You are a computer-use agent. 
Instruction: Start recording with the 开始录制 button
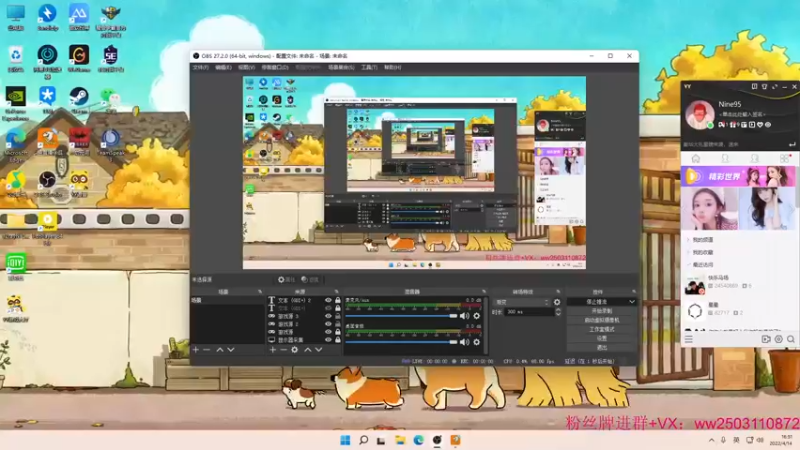click(602, 311)
